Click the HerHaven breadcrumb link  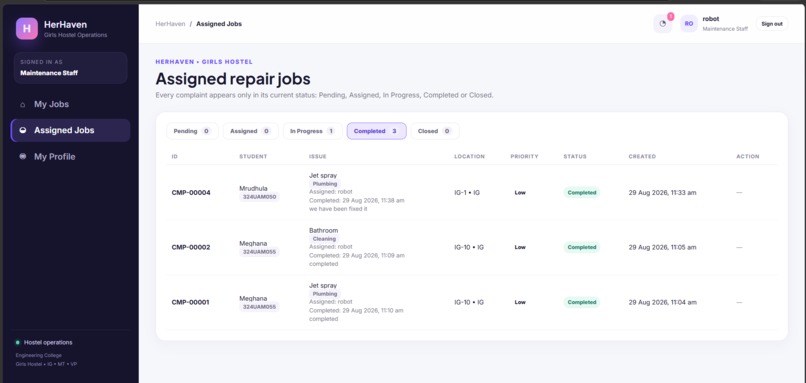click(170, 24)
